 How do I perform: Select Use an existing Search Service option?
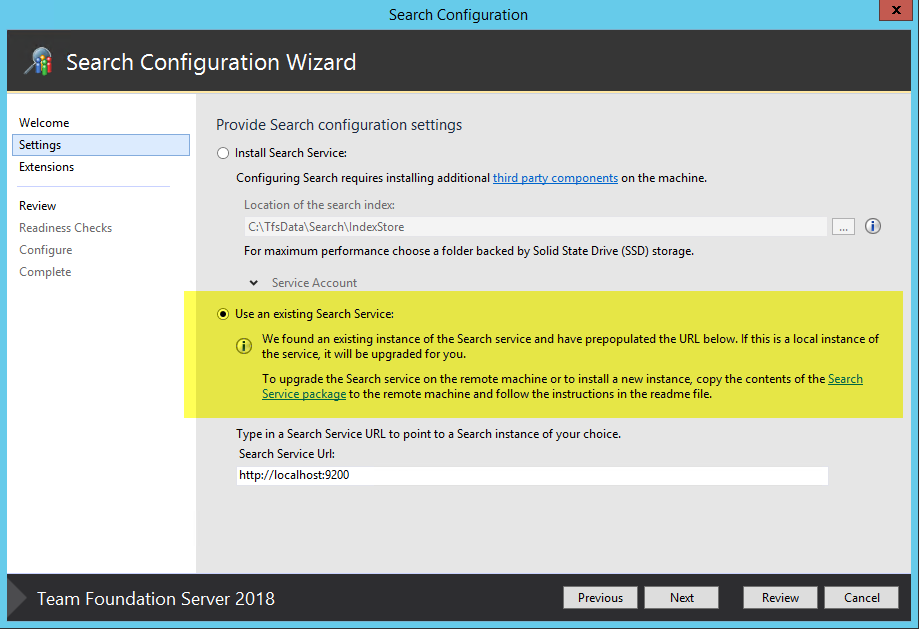(x=223, y=314)
